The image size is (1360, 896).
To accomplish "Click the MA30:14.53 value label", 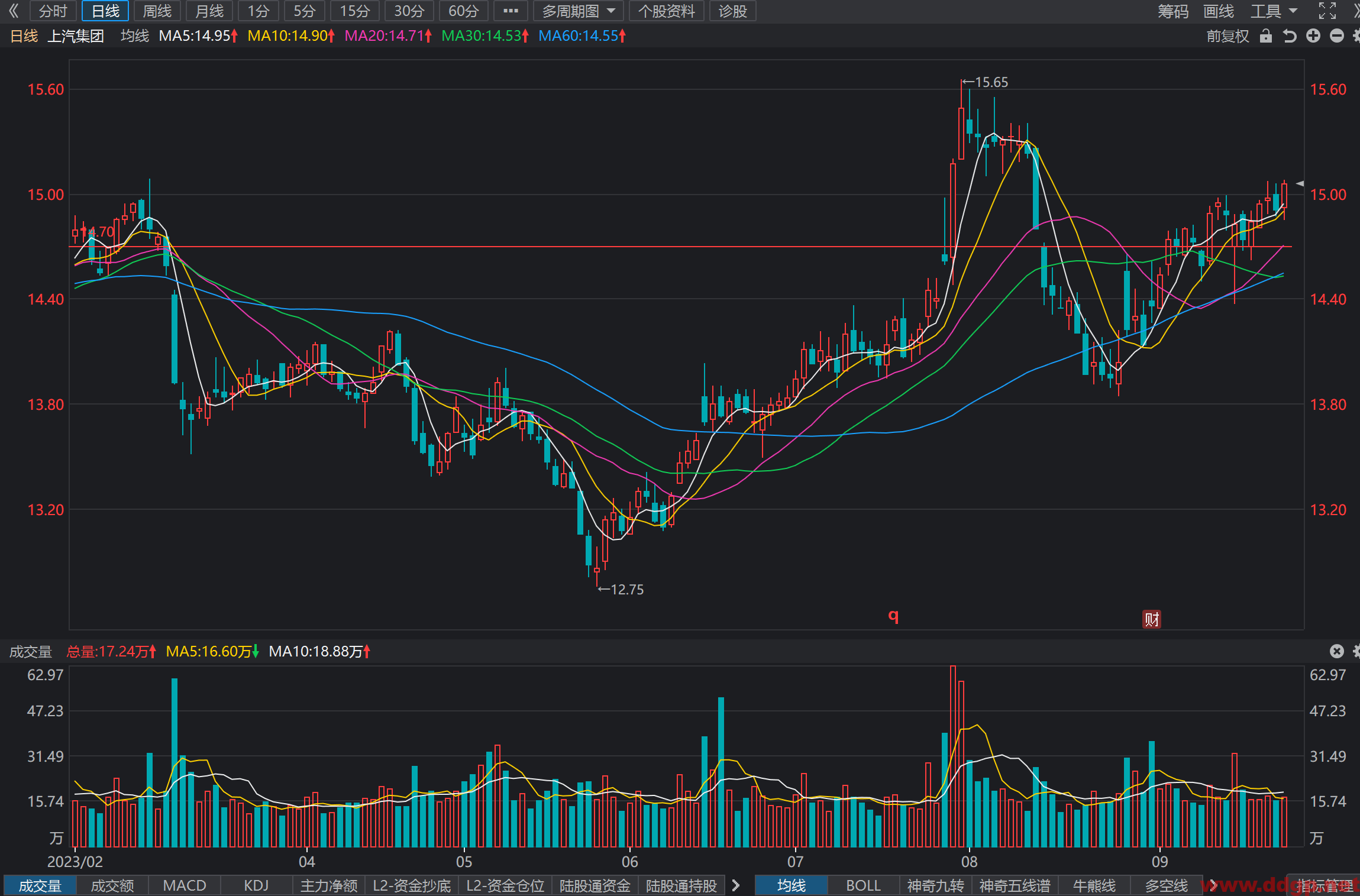I will coord(484,36).
